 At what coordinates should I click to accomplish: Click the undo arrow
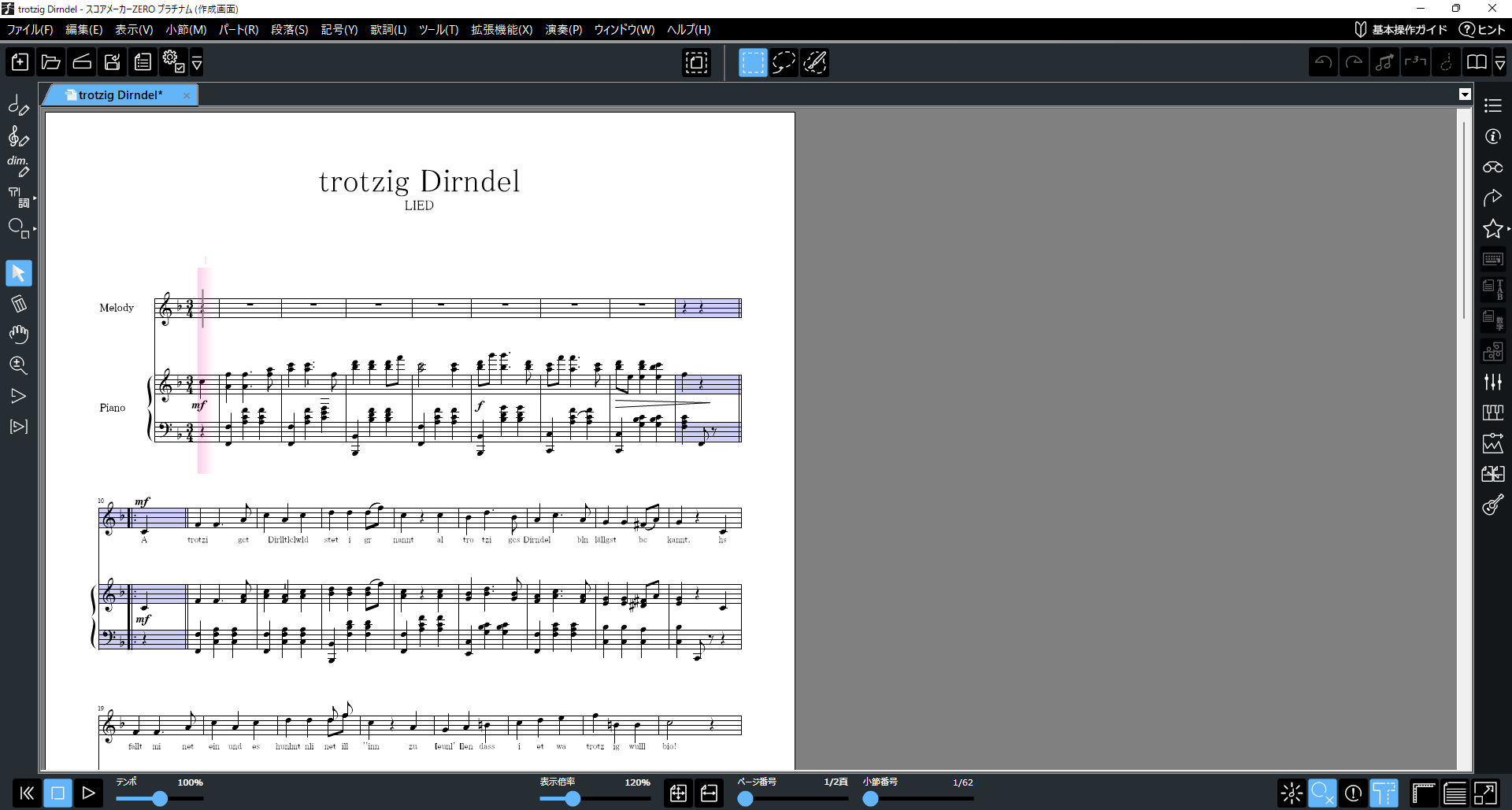tap(1323, 62)
